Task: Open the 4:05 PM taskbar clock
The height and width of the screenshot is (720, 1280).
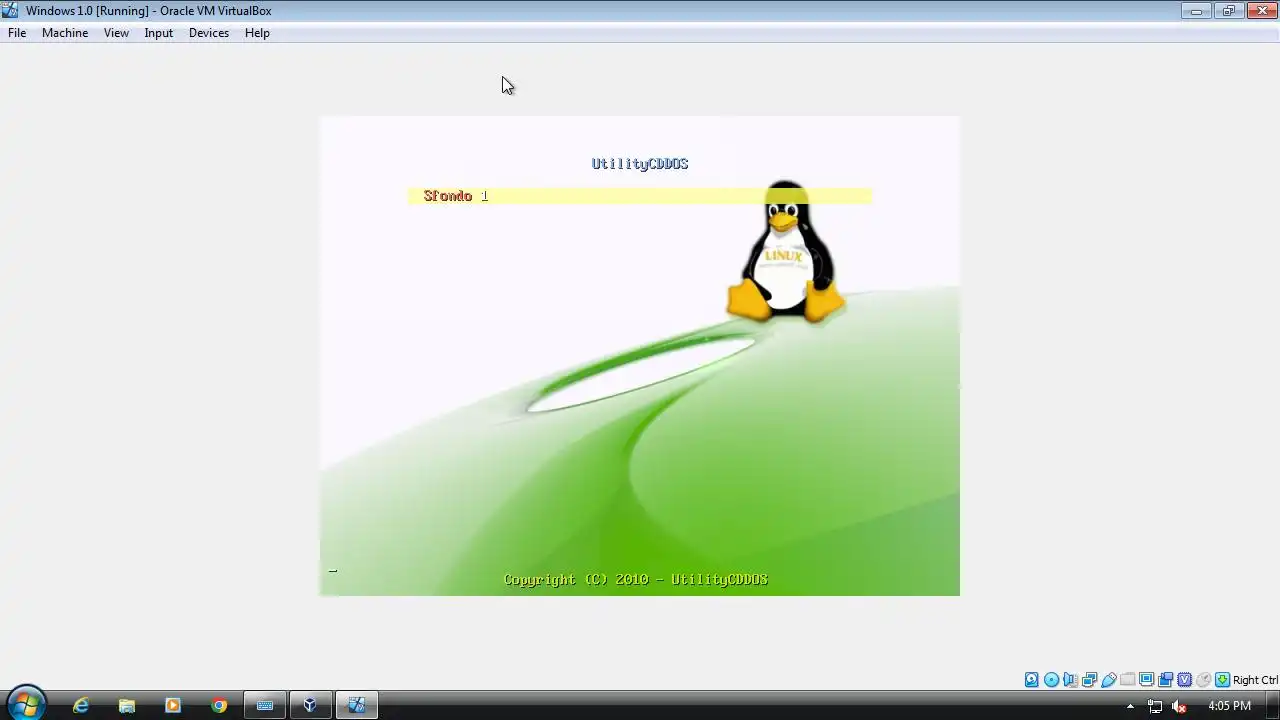Action: click(1229, 706)
